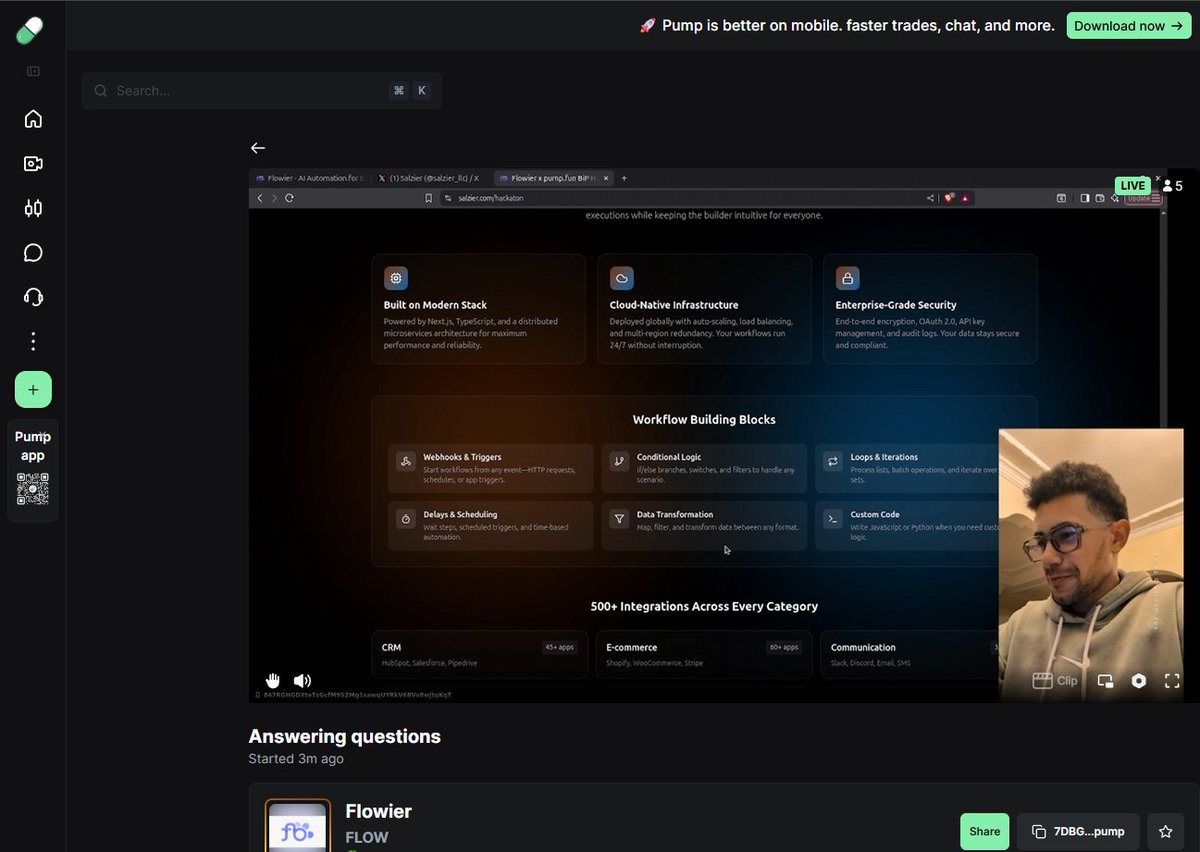
Task: Click the green plus create button
Action: (33, 389)
